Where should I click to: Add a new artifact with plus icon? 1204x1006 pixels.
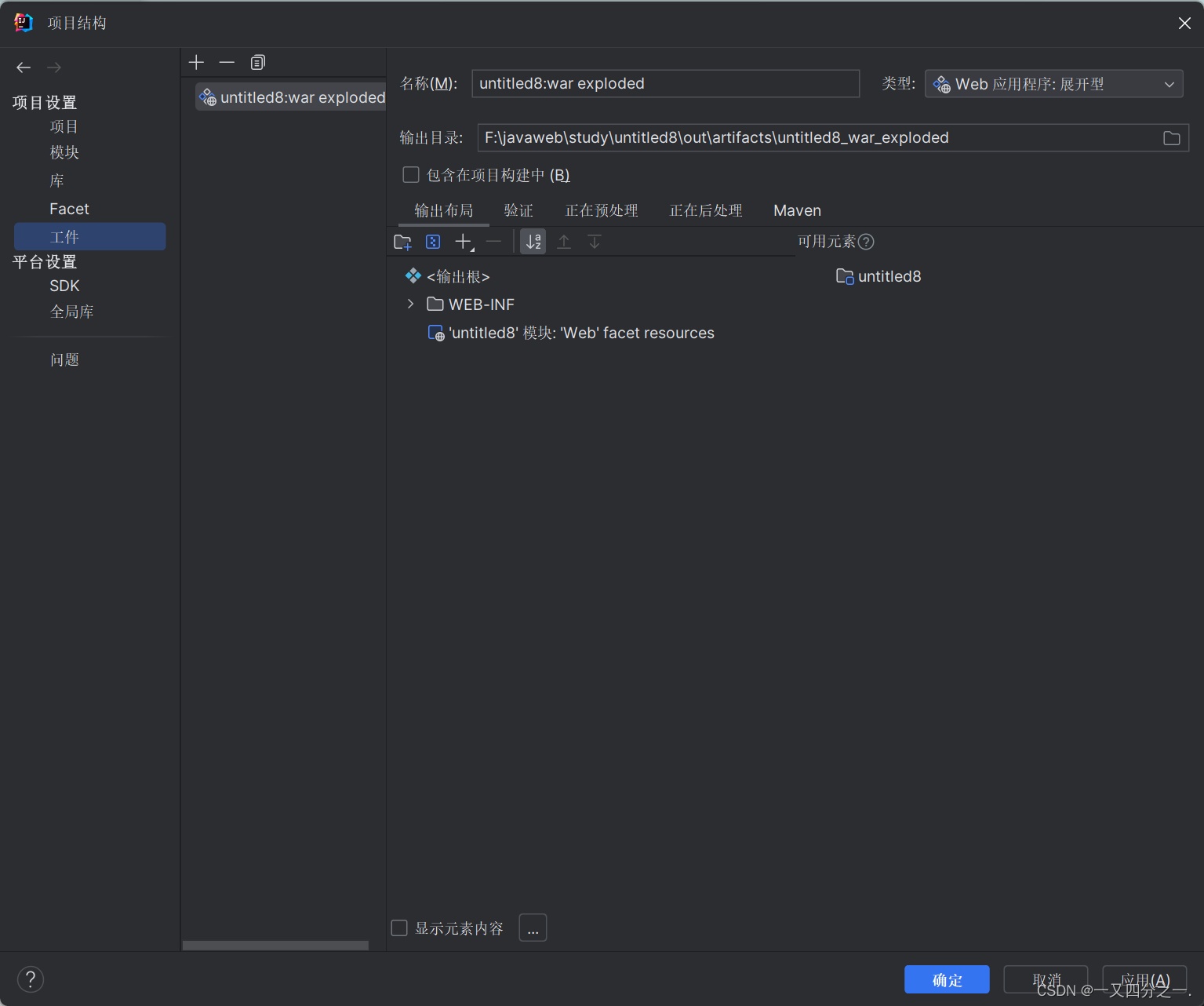(x=197, y=62)
